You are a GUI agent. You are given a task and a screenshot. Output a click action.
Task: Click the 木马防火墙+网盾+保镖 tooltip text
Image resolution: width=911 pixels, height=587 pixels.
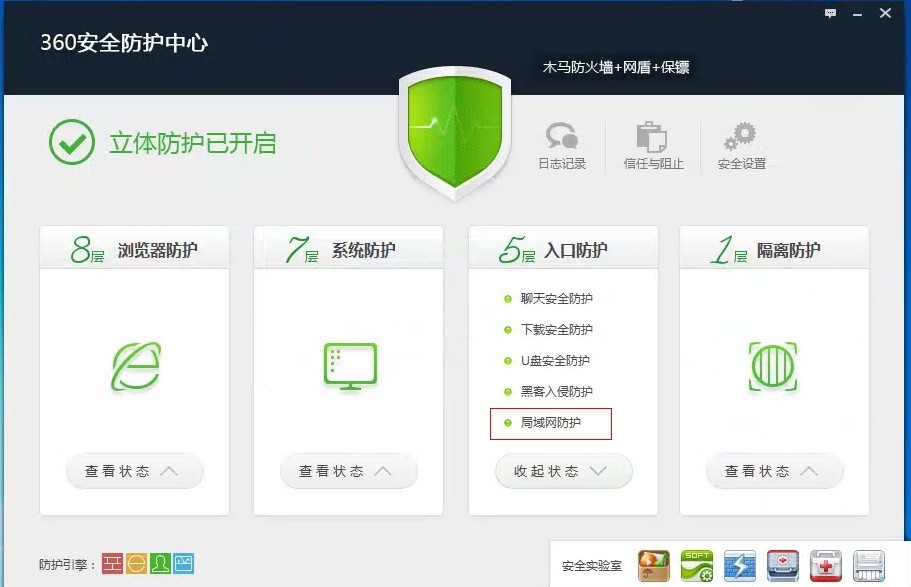tap(616, 67)
